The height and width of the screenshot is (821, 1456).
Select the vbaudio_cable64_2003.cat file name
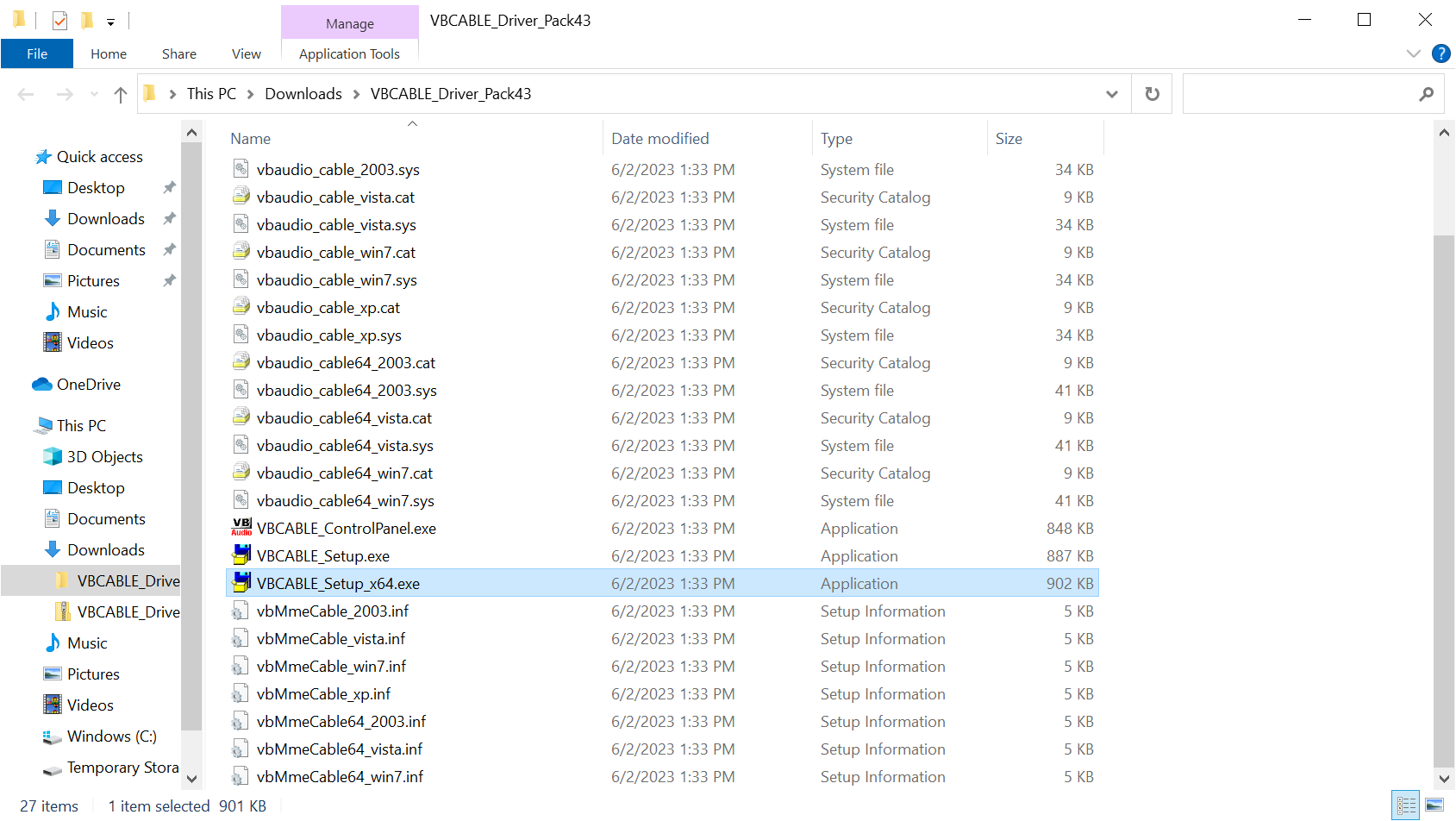click(x=346, y=363)
